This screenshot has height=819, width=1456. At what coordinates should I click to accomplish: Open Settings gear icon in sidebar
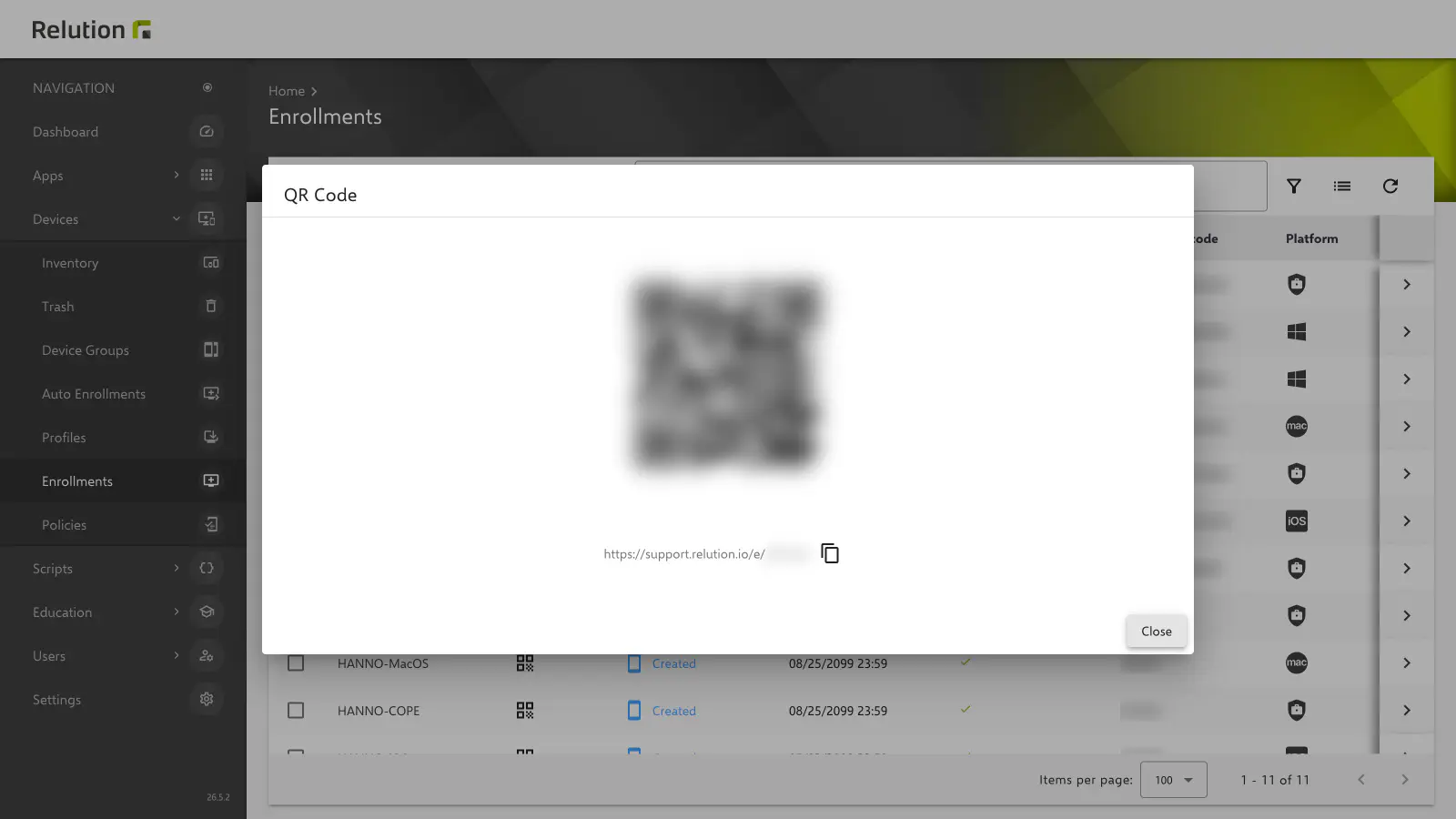point(207,700)
